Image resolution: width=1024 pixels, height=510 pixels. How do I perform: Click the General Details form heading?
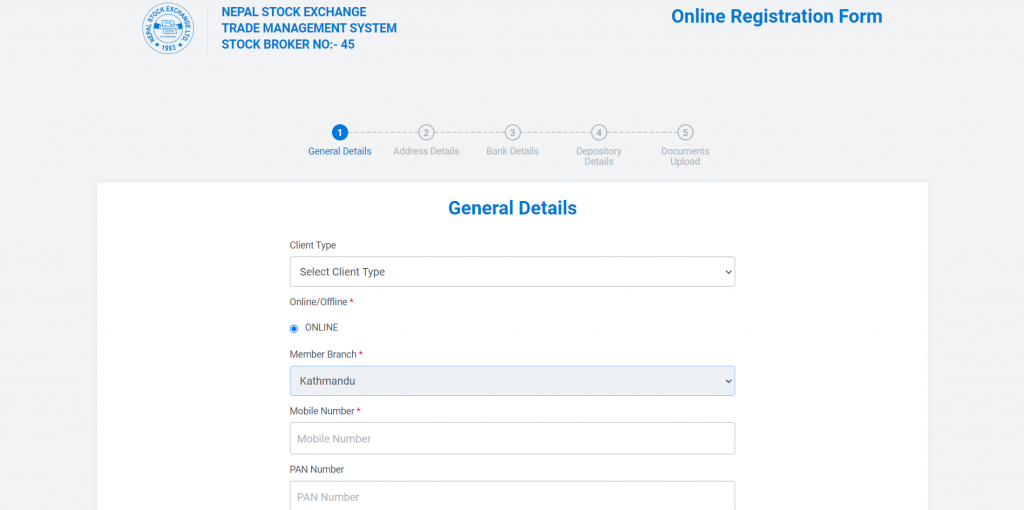coord(512,208)
